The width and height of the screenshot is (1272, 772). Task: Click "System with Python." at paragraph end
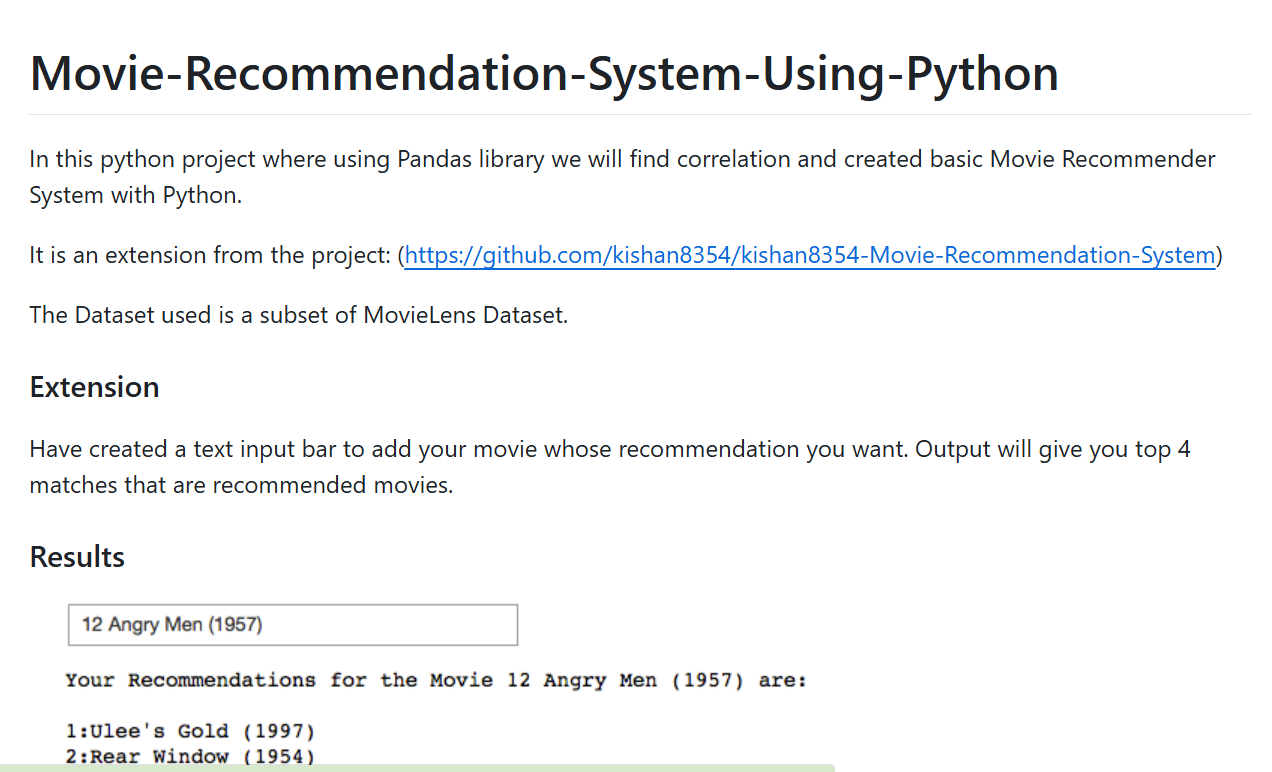pos(136,195)
